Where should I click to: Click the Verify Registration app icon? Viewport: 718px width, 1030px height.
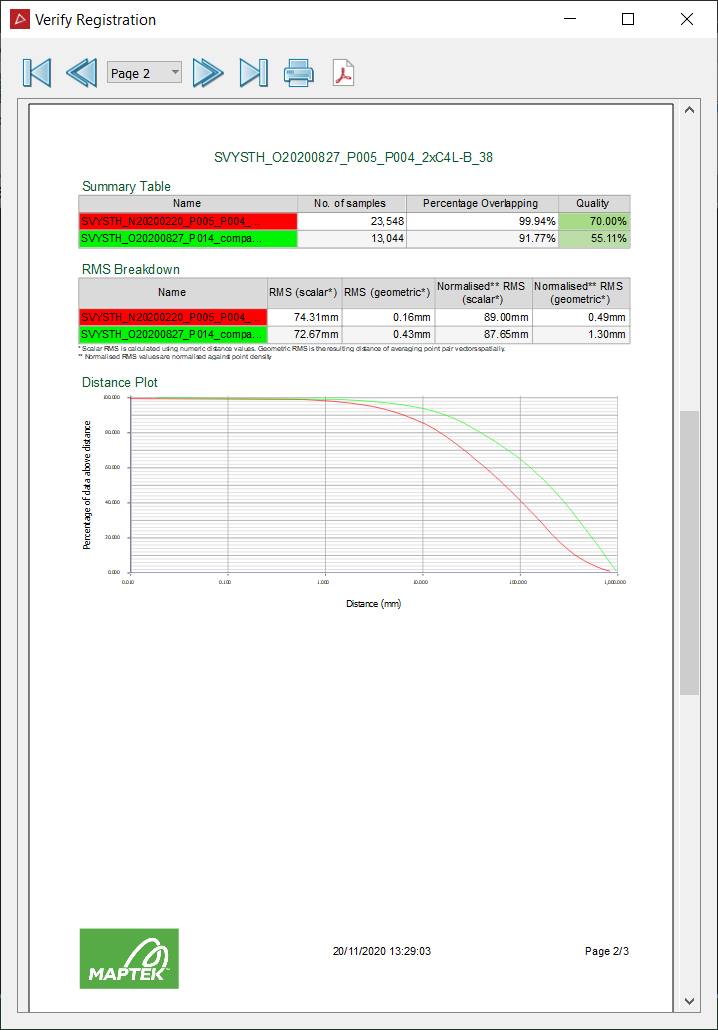click(x=20, y=20)
